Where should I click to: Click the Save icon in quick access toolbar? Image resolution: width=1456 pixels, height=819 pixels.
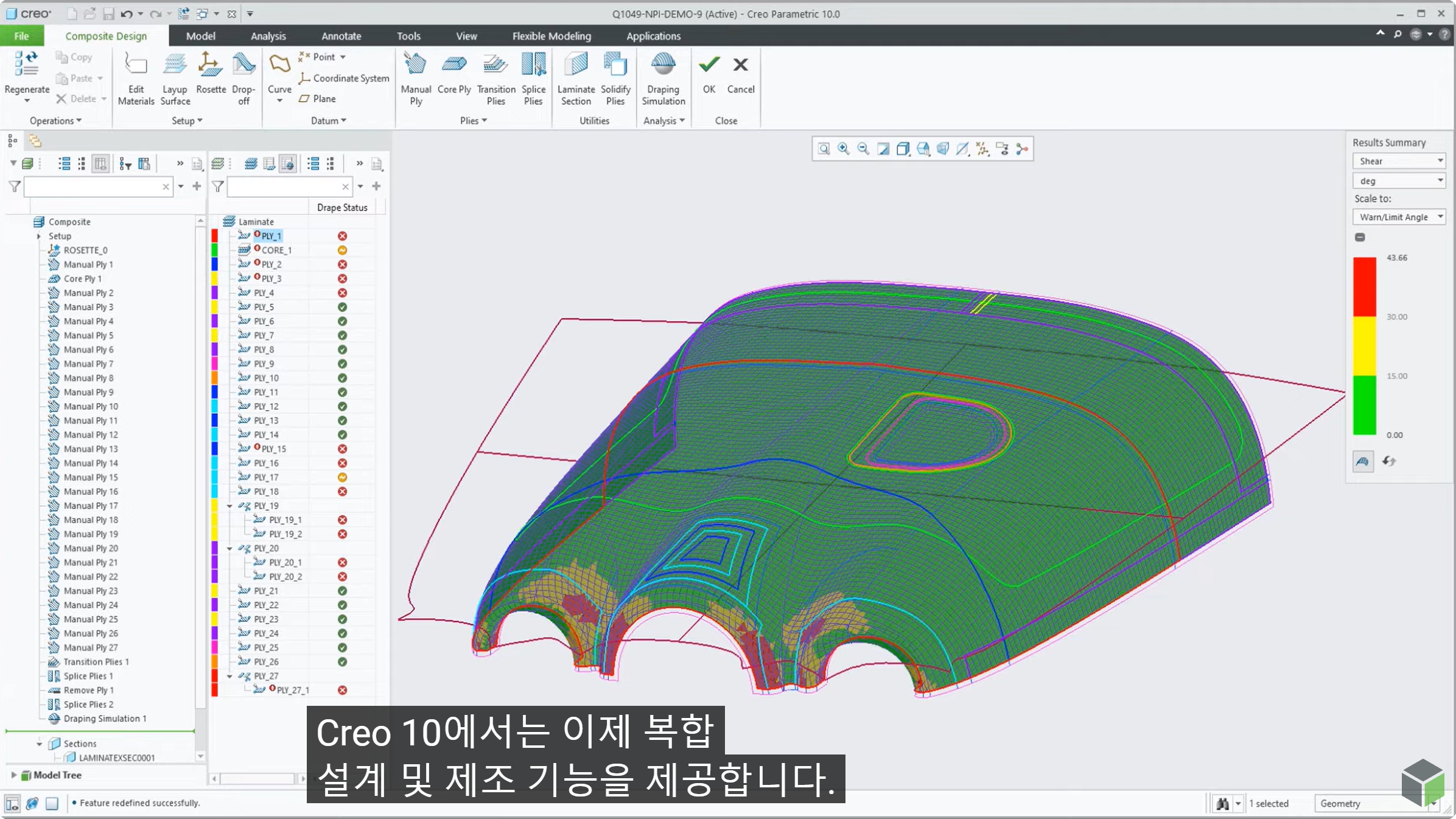click(108, 13)
